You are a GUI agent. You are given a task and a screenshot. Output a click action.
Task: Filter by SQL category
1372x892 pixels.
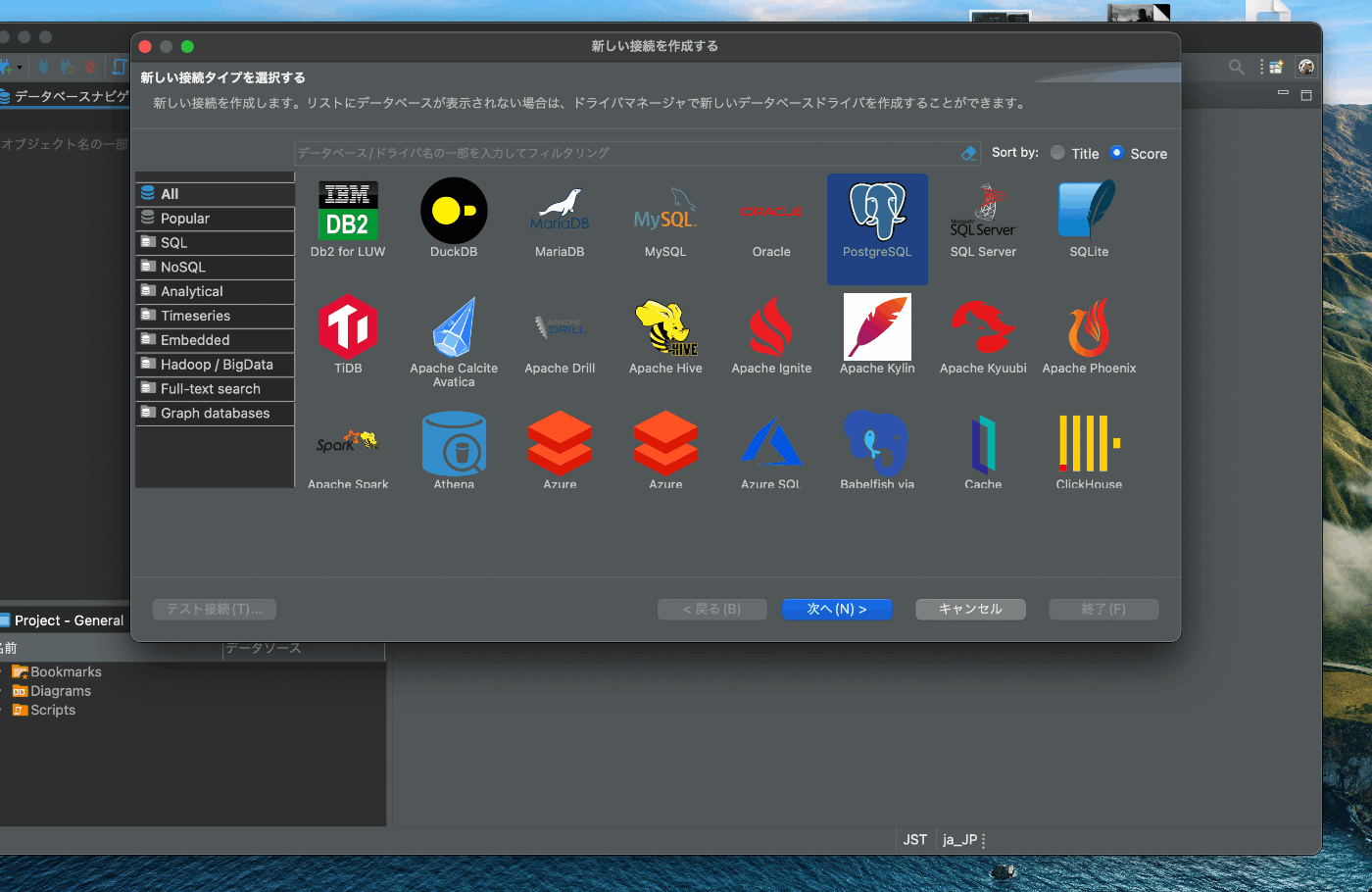(215, 243)
